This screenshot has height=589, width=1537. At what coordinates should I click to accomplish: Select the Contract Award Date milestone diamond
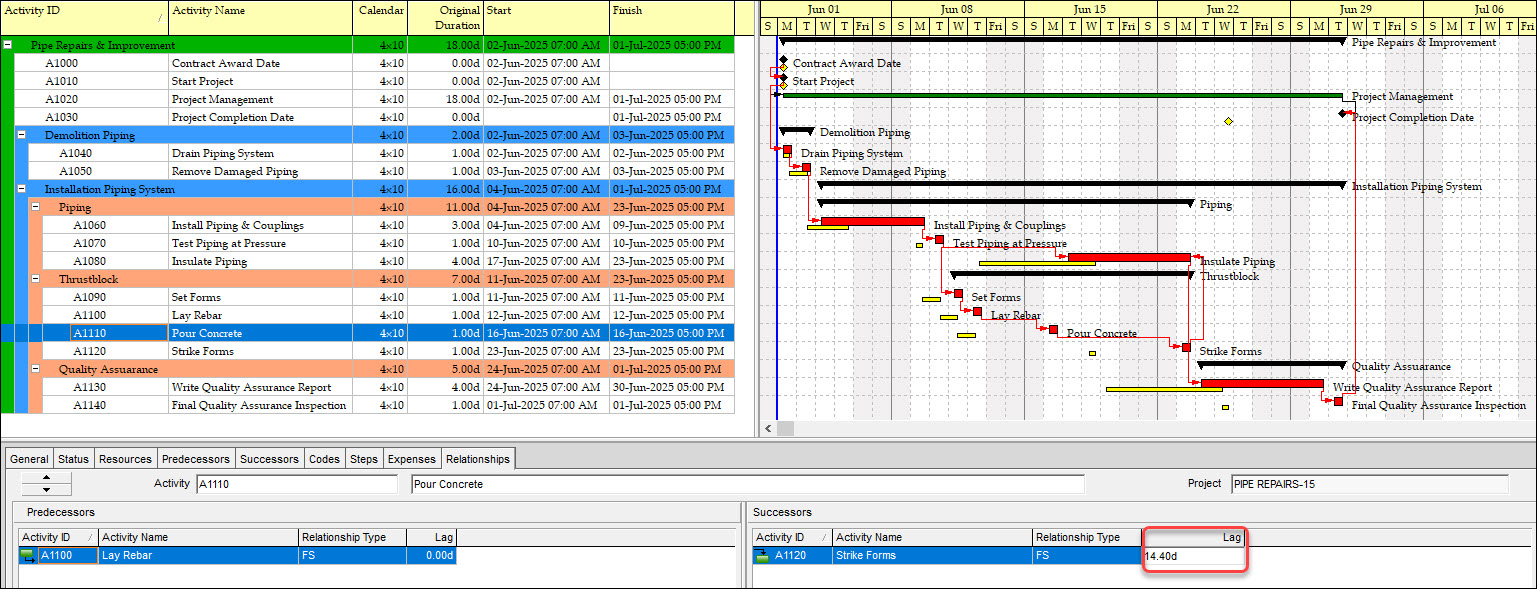coord(784,62)
